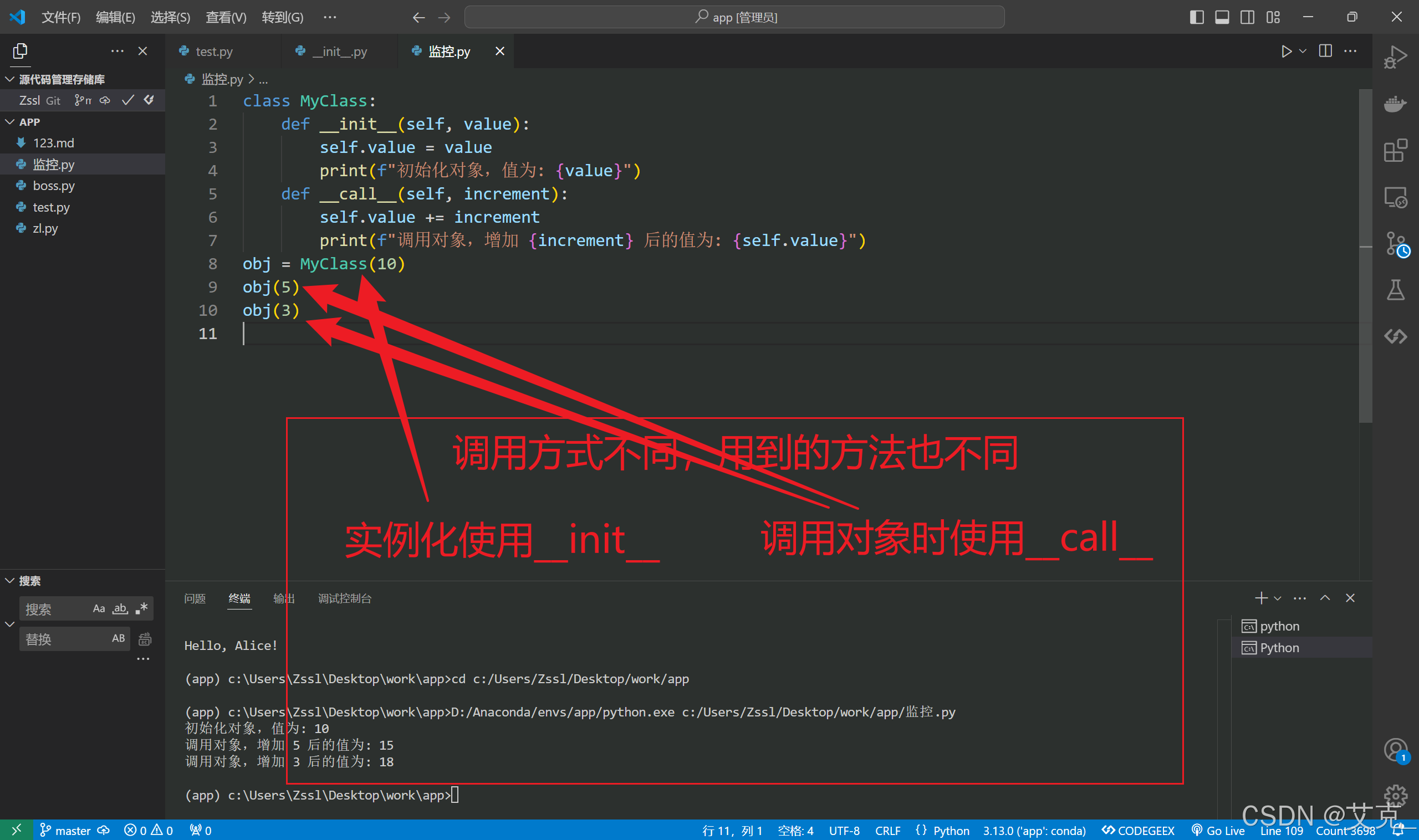This screenshot has height=840, width=1419.
Task: Open the Extensions view icon
Action: pyautogui.click(x=1395, y=151)
